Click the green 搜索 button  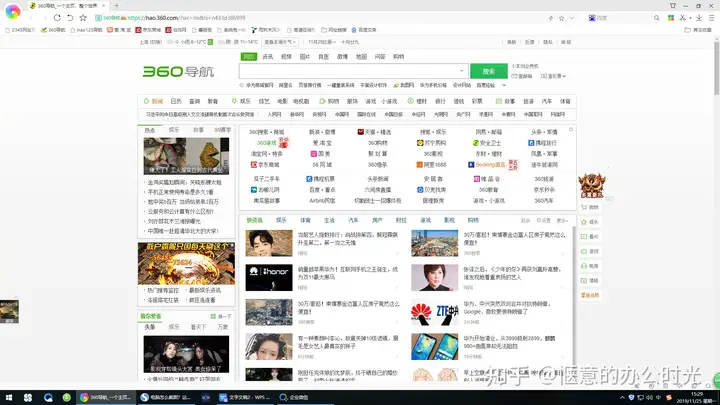489,71
